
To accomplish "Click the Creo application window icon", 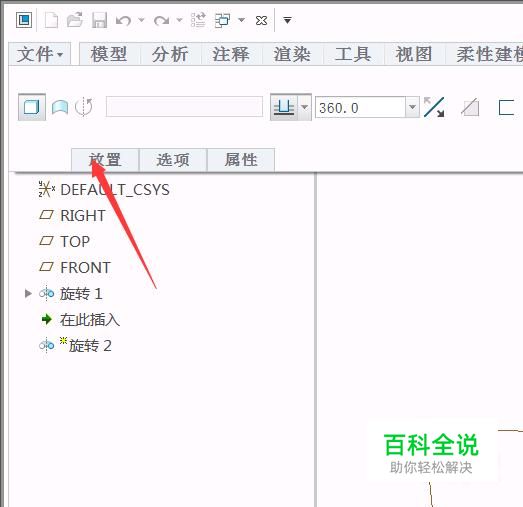I will point(24,20).
